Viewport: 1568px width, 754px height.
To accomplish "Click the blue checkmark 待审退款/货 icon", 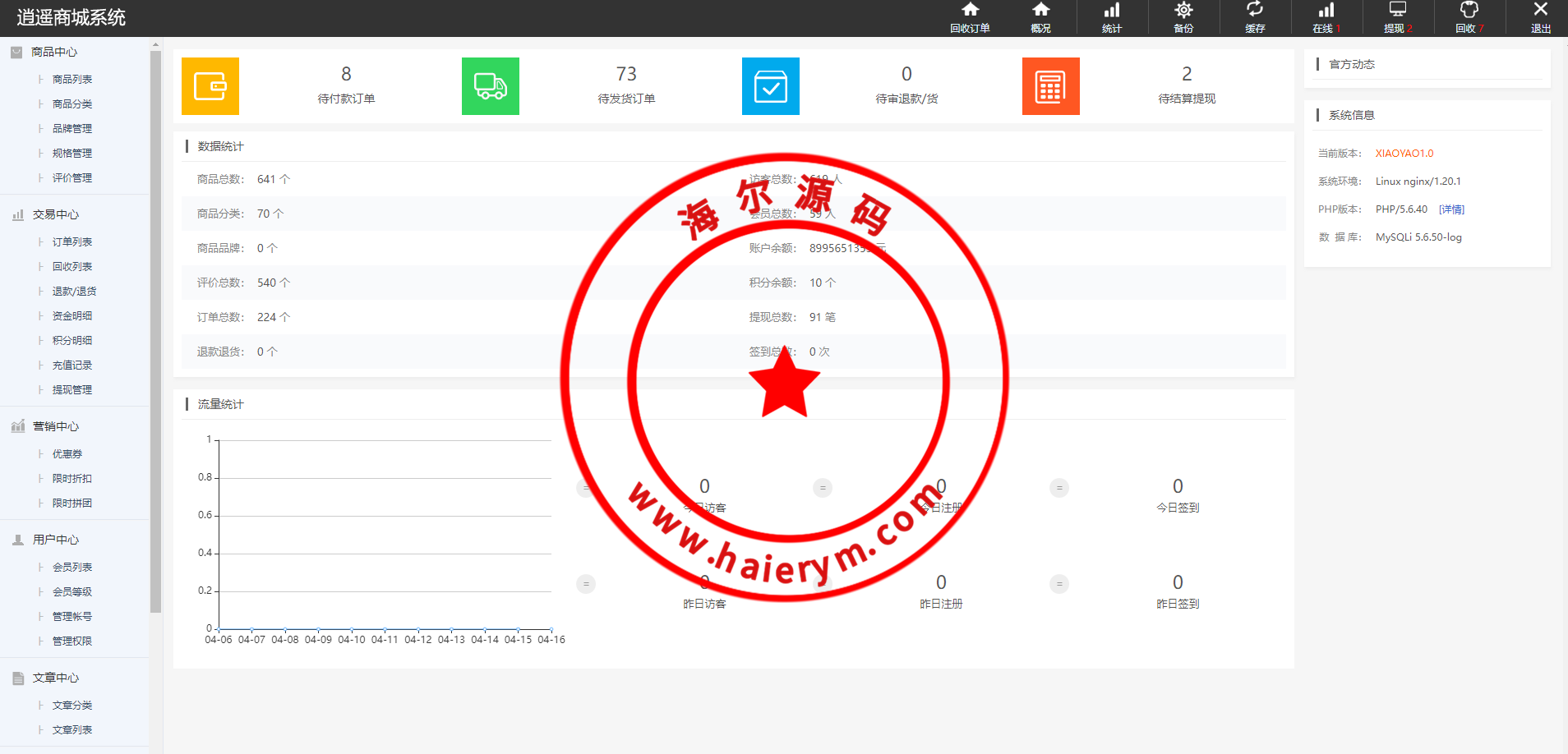I will point(771,86).
